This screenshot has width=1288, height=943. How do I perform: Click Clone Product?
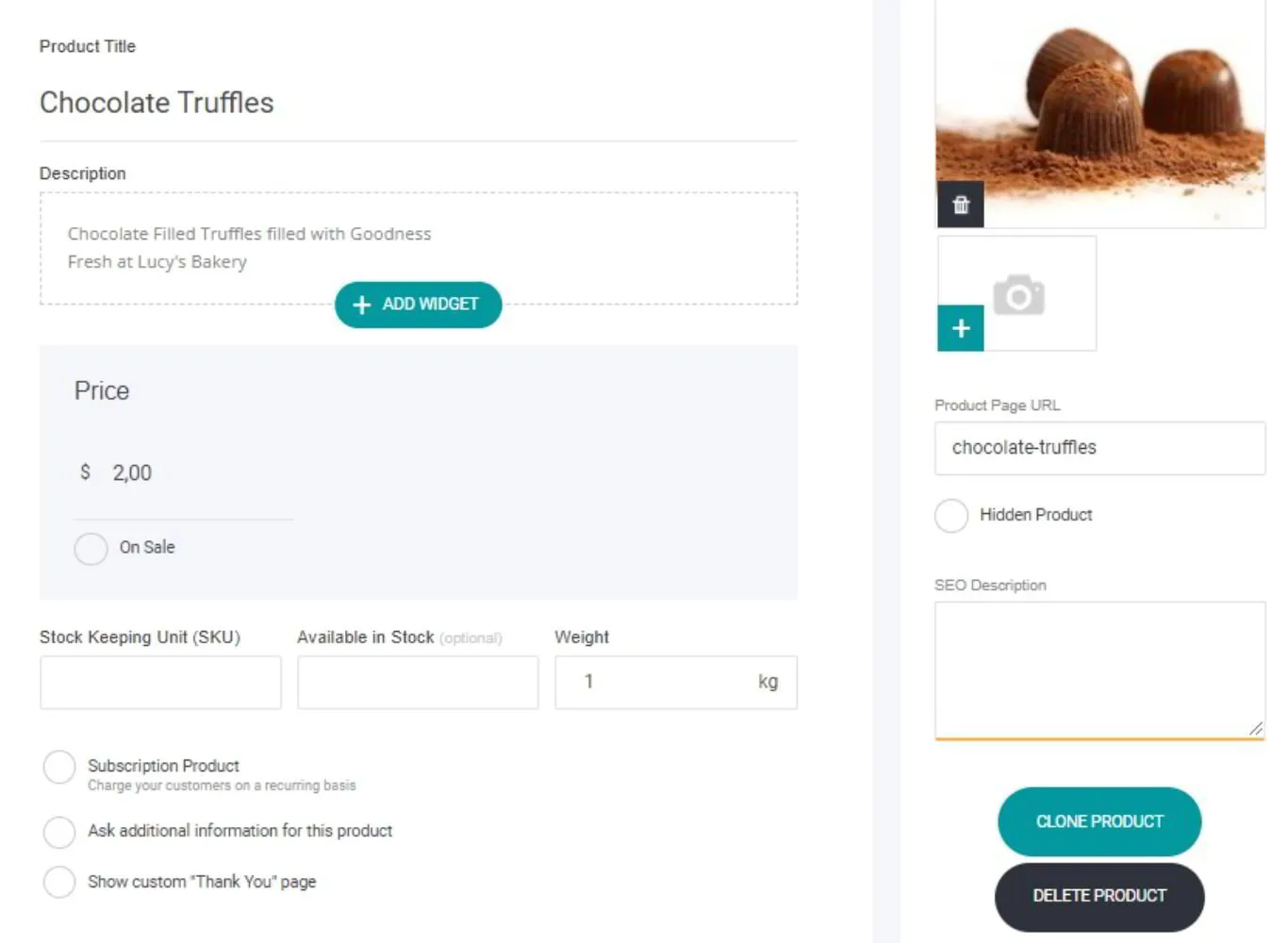pyautogui.click(x=1098, y=821)
